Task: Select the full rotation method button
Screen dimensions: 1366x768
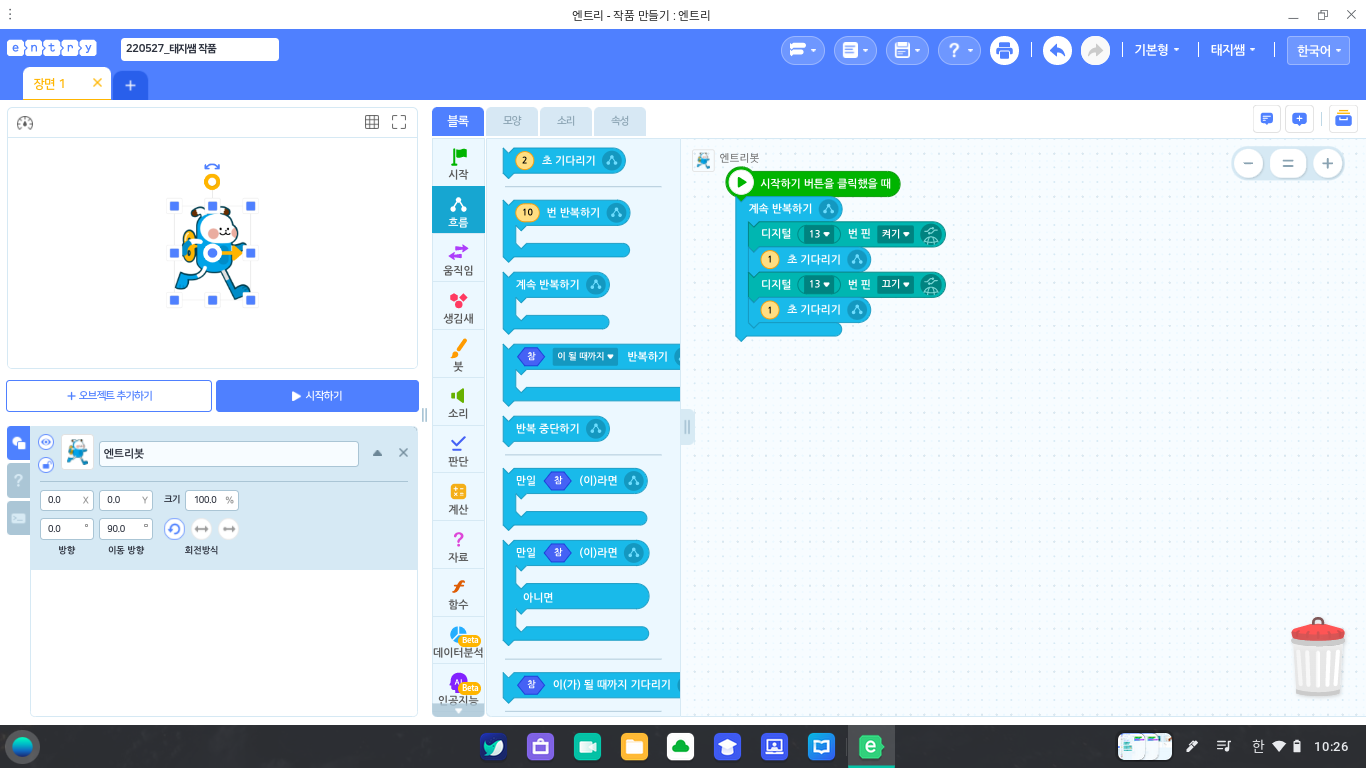Action: [174, 529]
